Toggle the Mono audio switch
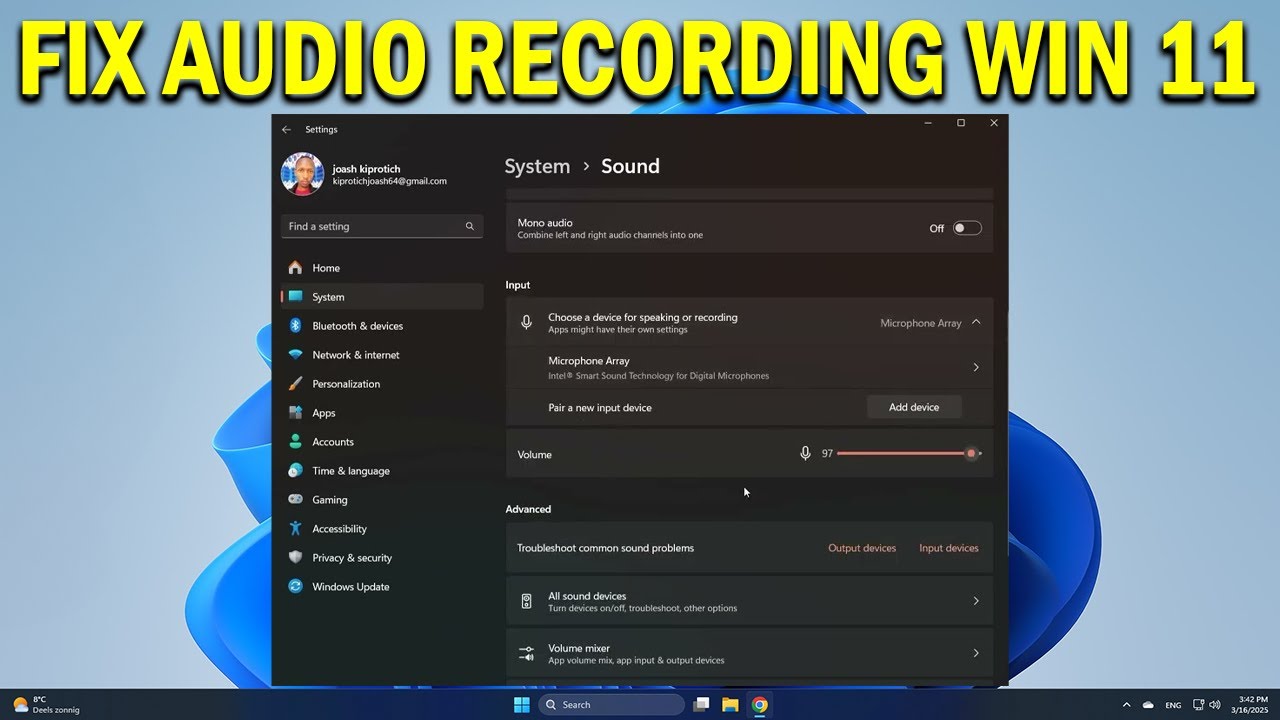Image resolution: width=1280 pixels, height=720 pixels. [x=967, y=228]
